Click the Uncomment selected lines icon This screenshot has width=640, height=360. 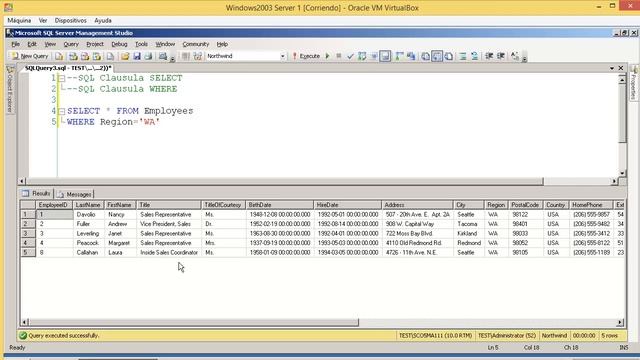[474, 56]
